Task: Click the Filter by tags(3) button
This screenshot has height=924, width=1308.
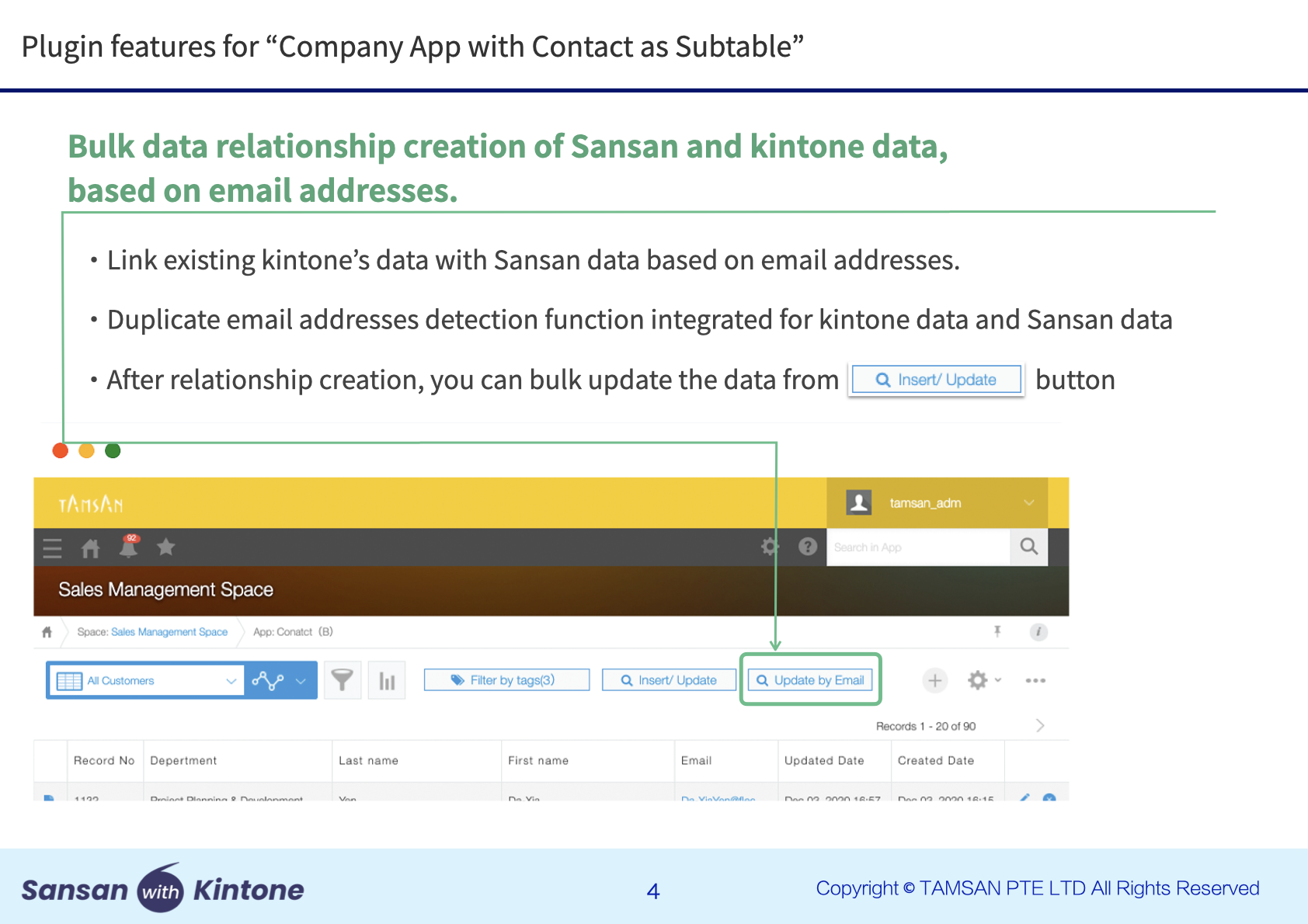Action: coord(506,680)
